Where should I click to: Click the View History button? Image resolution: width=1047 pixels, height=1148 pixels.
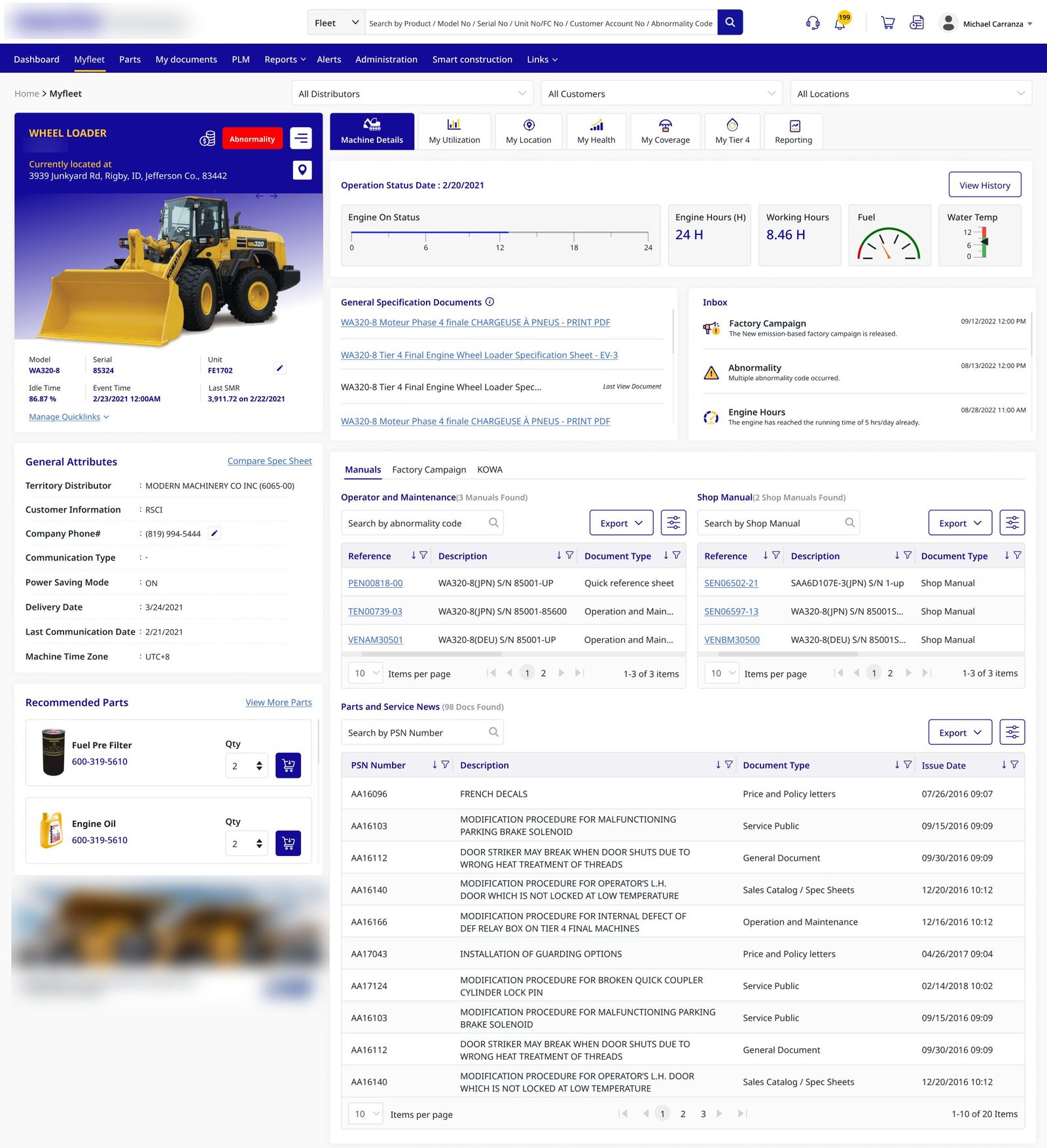[984, 185]
